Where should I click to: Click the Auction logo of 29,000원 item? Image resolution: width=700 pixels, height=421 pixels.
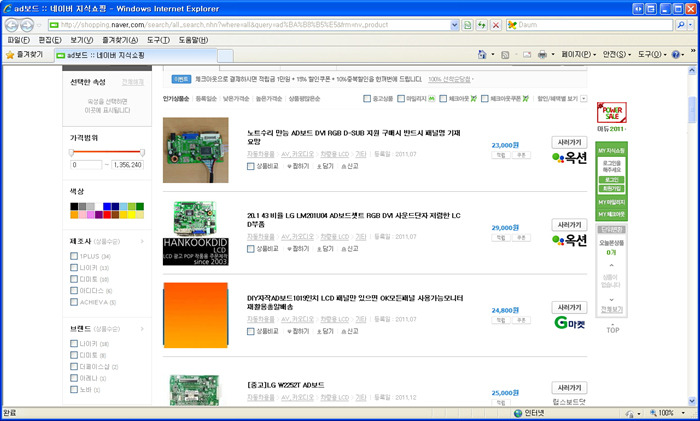pyautogui.click(x=569, y=240)
